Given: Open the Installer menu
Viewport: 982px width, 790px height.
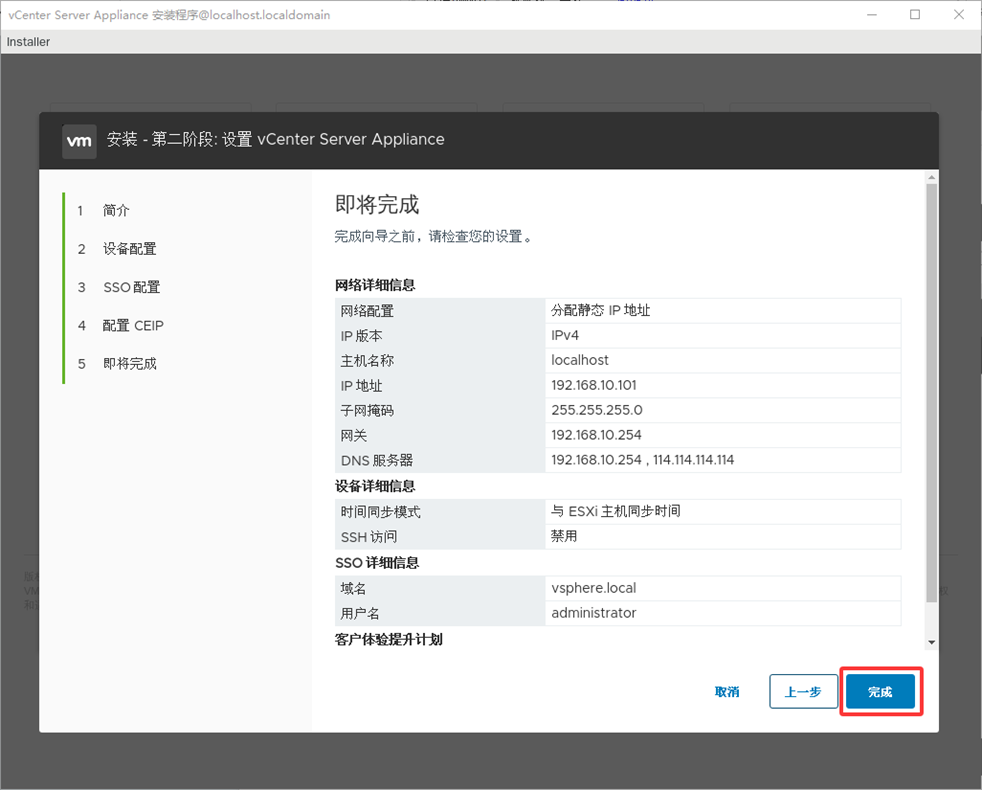Looking at the screenshot, I should 28,42.
